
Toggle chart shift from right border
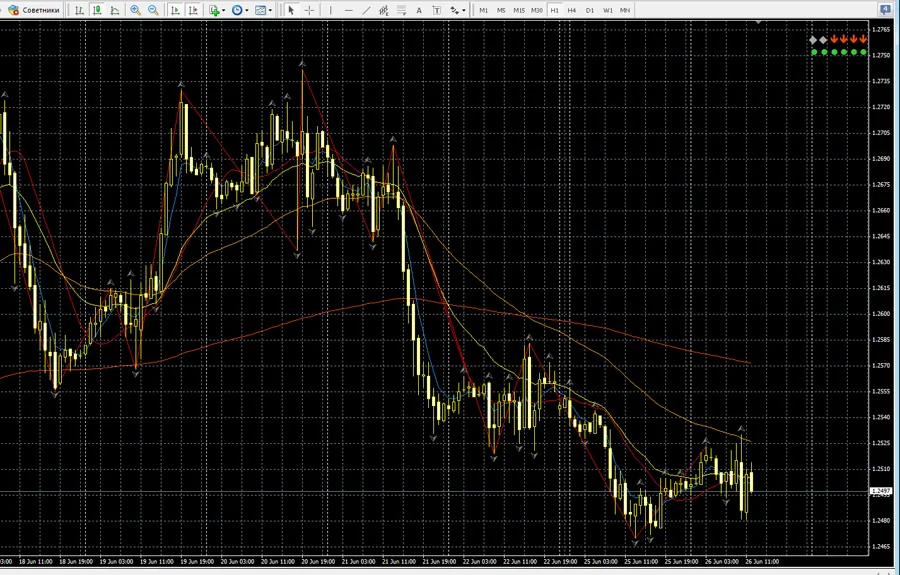(x=193, y=10)
